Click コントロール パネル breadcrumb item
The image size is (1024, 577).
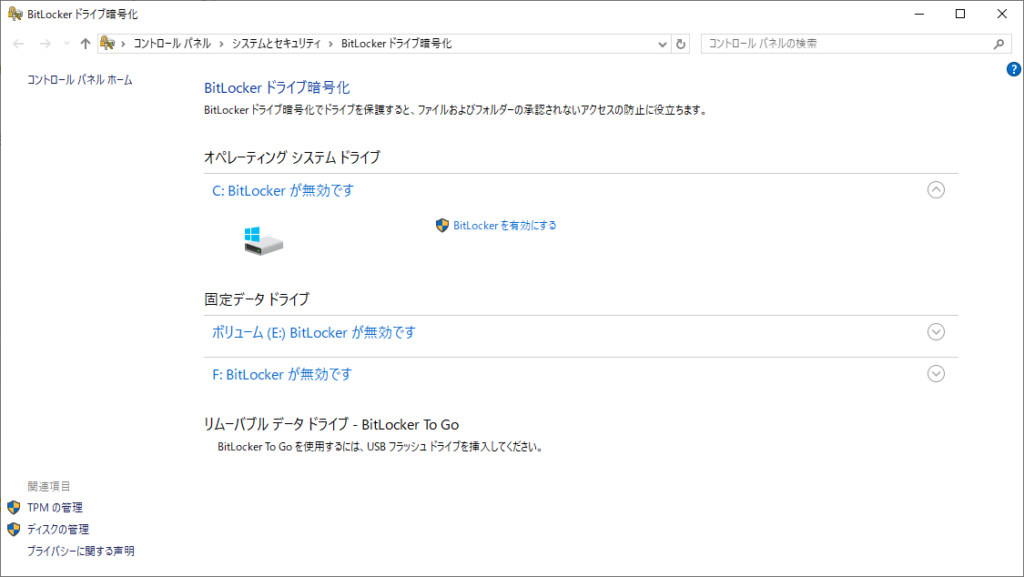[172, 44]
